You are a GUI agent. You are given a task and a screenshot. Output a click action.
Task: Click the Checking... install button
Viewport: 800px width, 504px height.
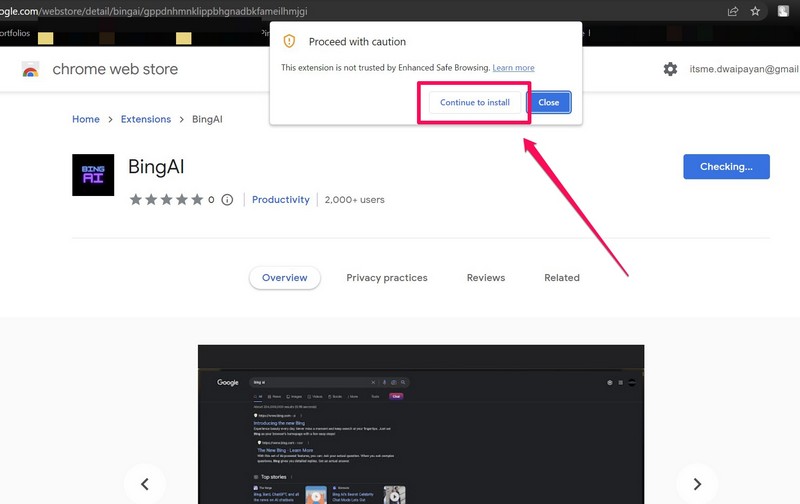click(x=726, y=167)
